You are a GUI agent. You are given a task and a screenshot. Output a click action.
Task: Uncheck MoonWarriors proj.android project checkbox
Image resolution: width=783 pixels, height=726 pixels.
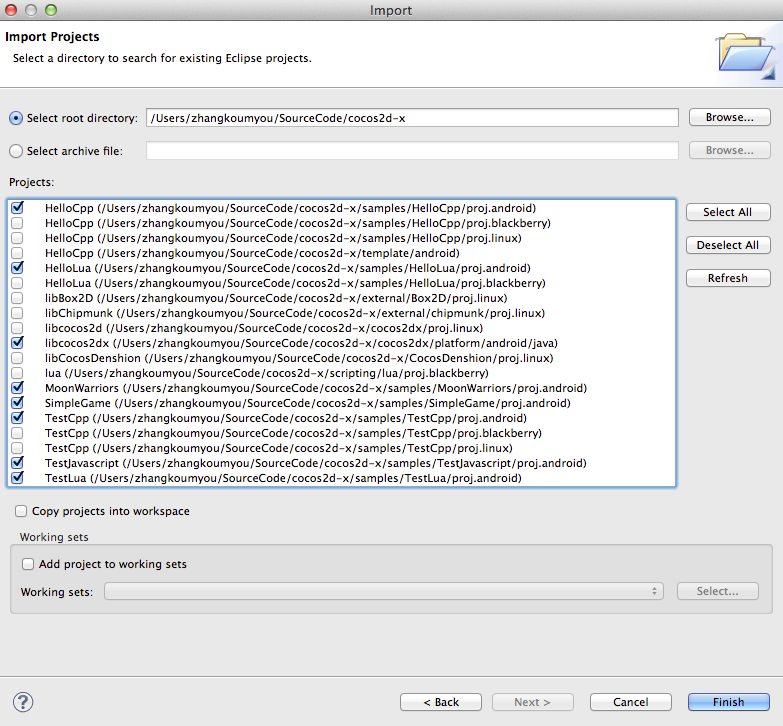coord(17,387)
